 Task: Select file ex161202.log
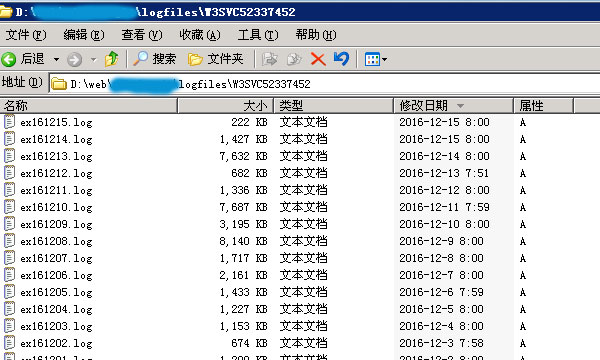pyautogui.click(x=56, y=343)
